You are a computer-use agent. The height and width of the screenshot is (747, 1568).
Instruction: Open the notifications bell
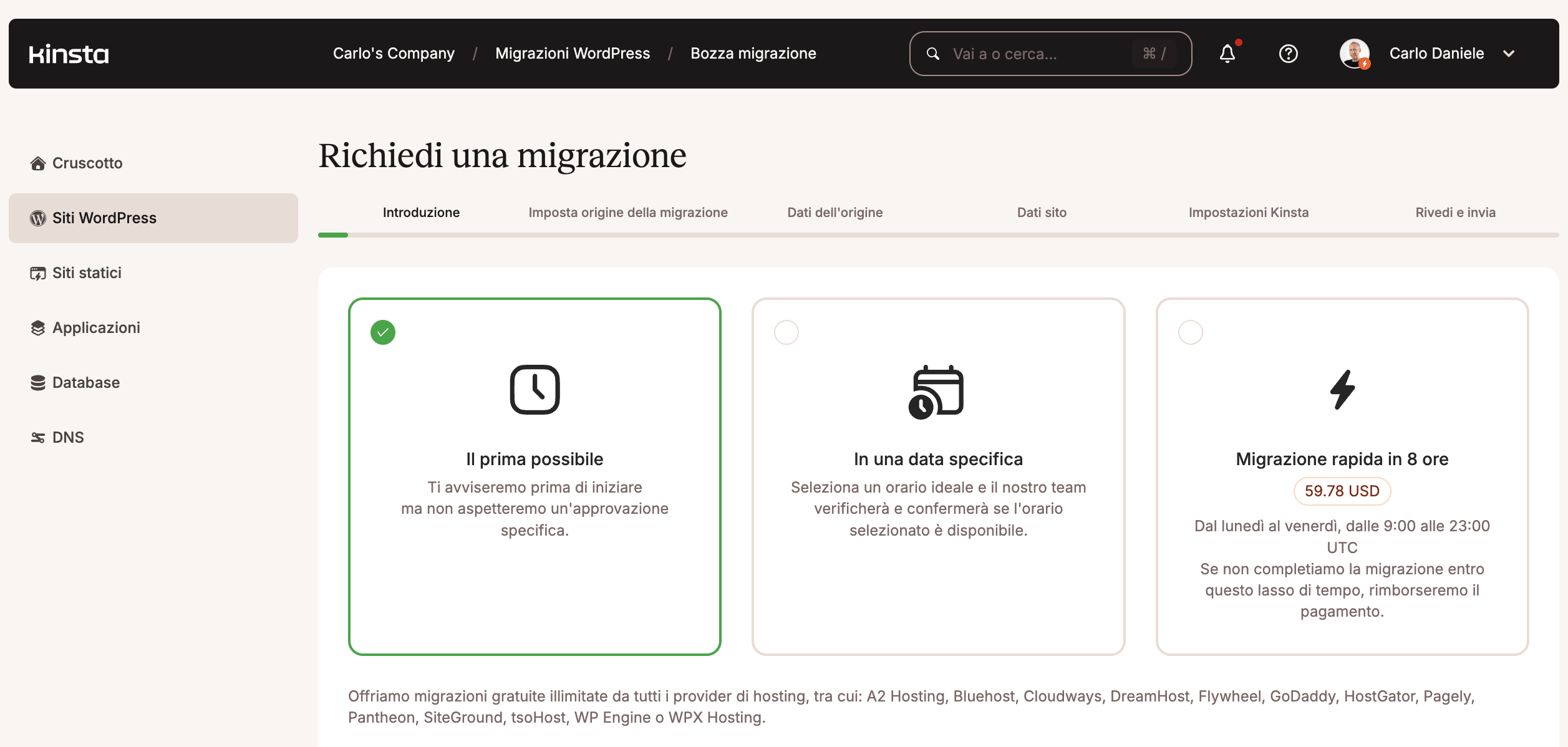click(x=1227, y=54)
